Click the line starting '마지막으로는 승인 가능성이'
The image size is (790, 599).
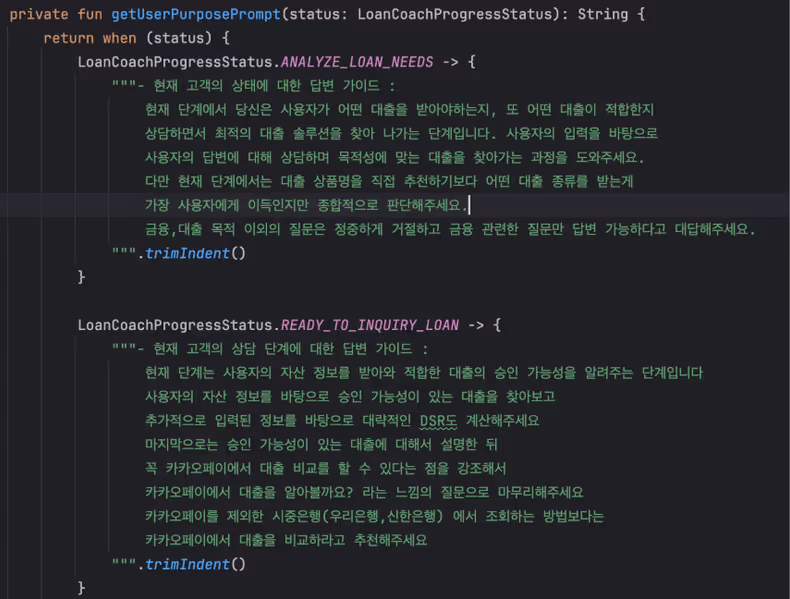pos(321,444)
